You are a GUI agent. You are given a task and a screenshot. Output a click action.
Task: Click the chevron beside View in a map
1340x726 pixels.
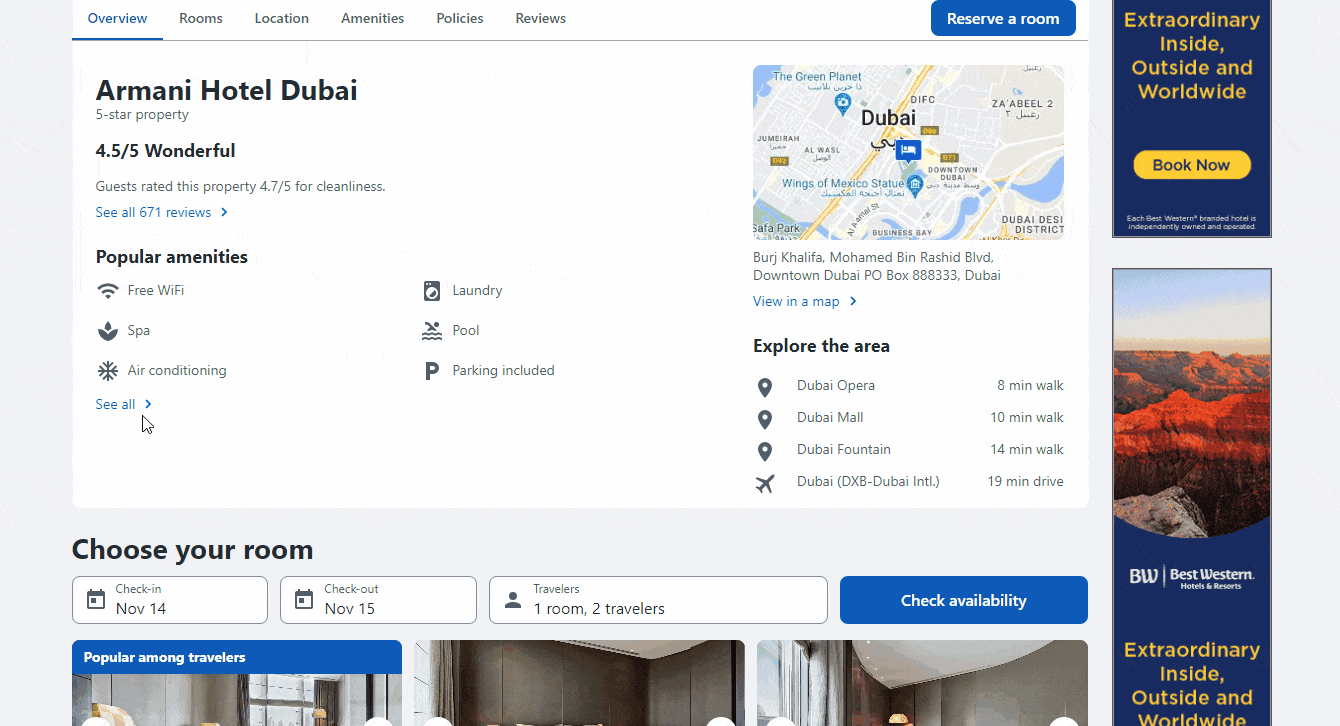click(853, 301)
